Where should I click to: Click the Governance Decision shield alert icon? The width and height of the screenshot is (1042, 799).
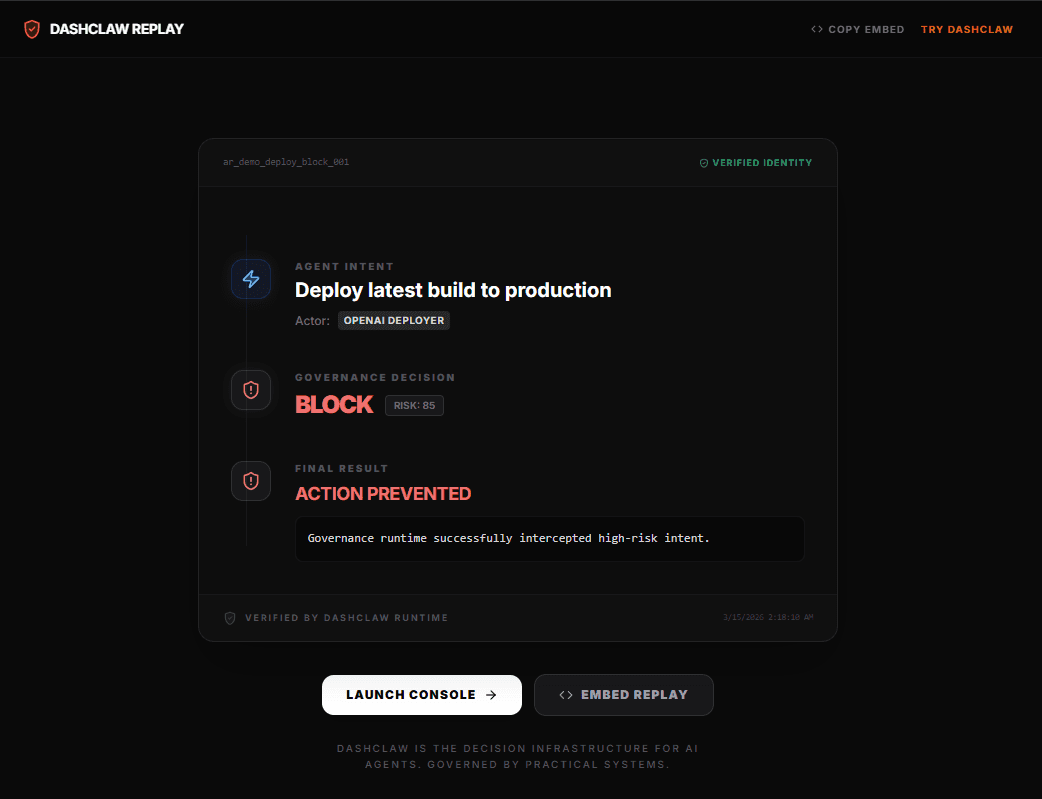point(251,390)
